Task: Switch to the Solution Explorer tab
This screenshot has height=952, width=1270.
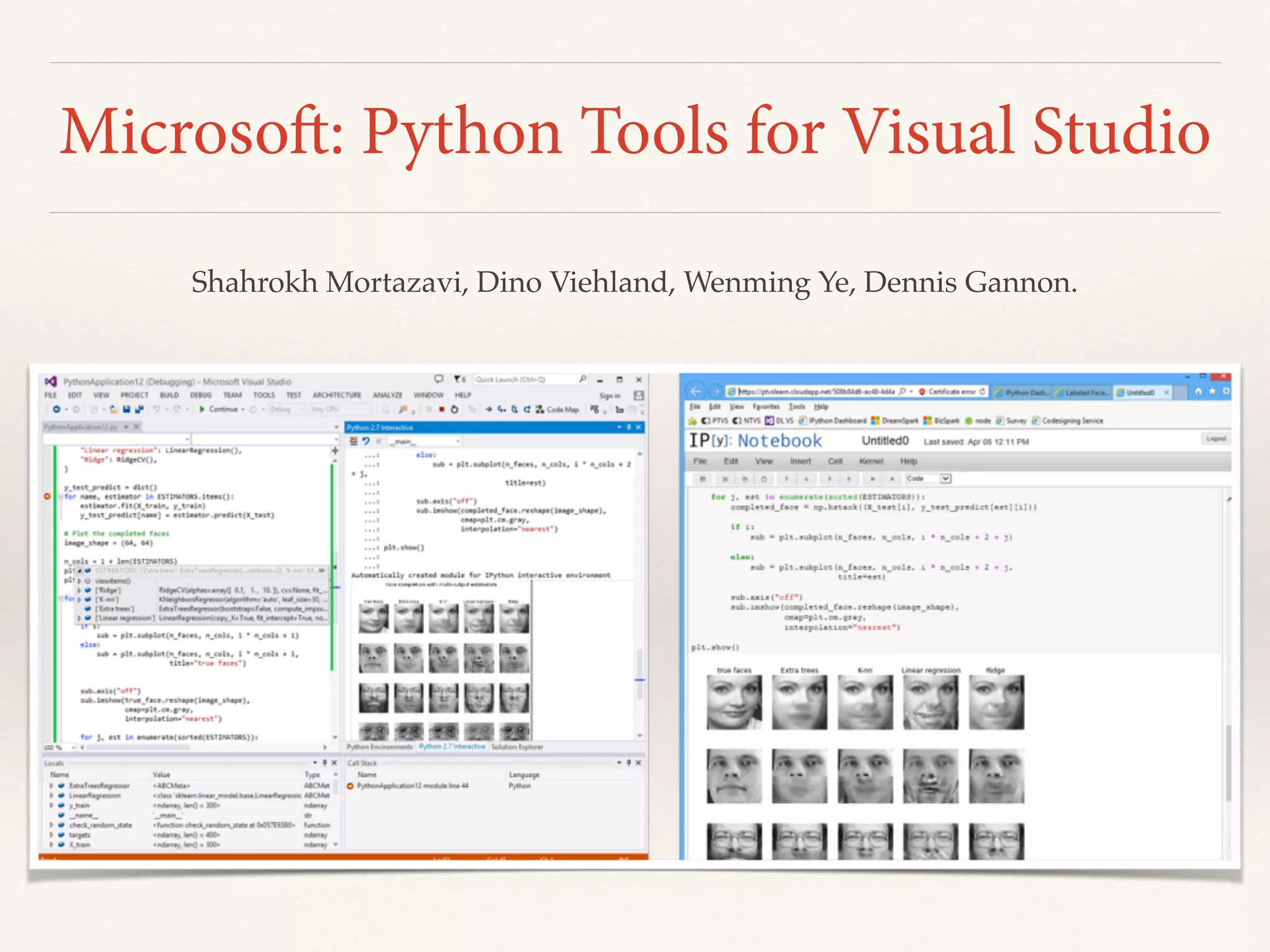Action: (517, 747)
